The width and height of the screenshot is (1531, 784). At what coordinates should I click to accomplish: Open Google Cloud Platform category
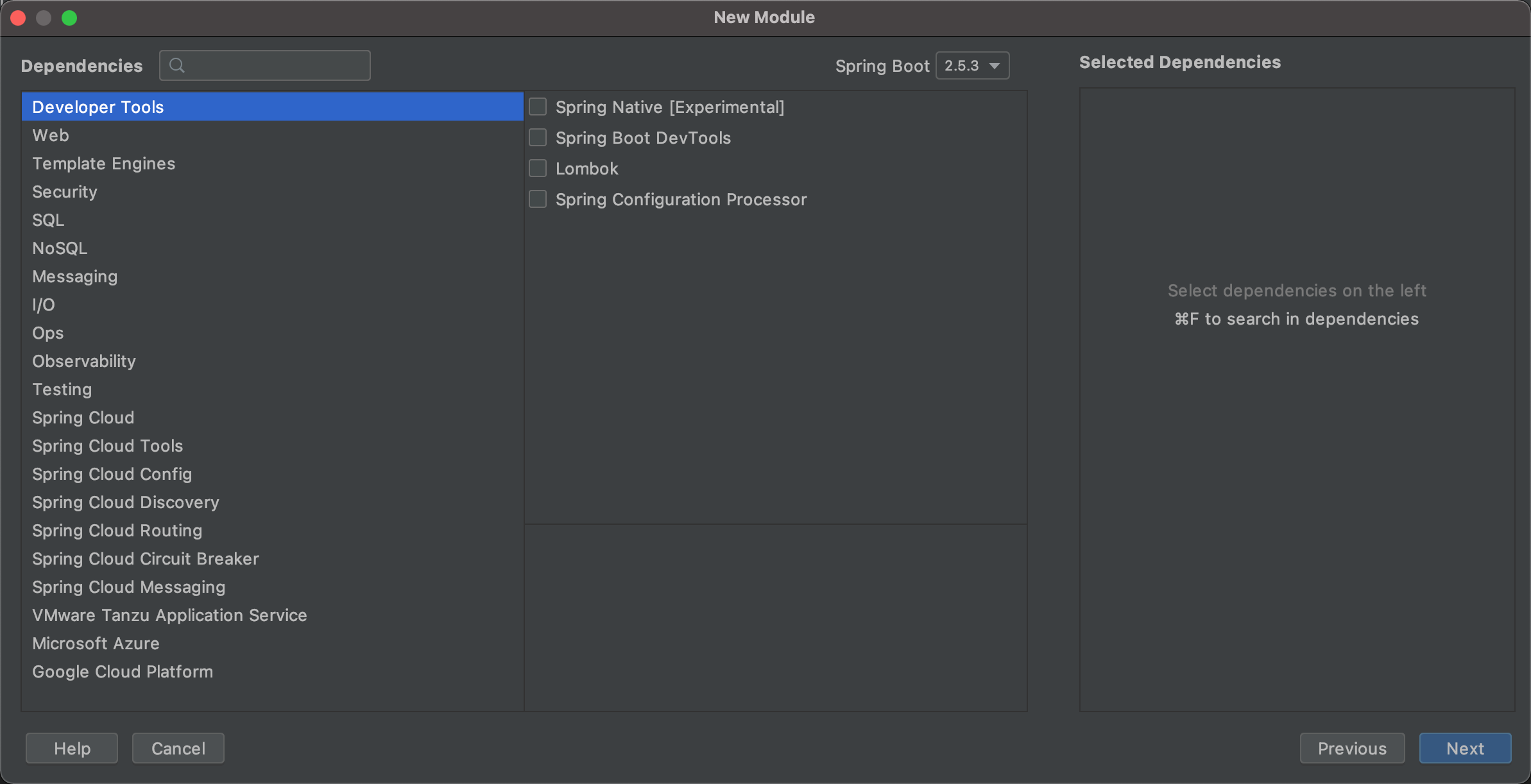[273, 671]
